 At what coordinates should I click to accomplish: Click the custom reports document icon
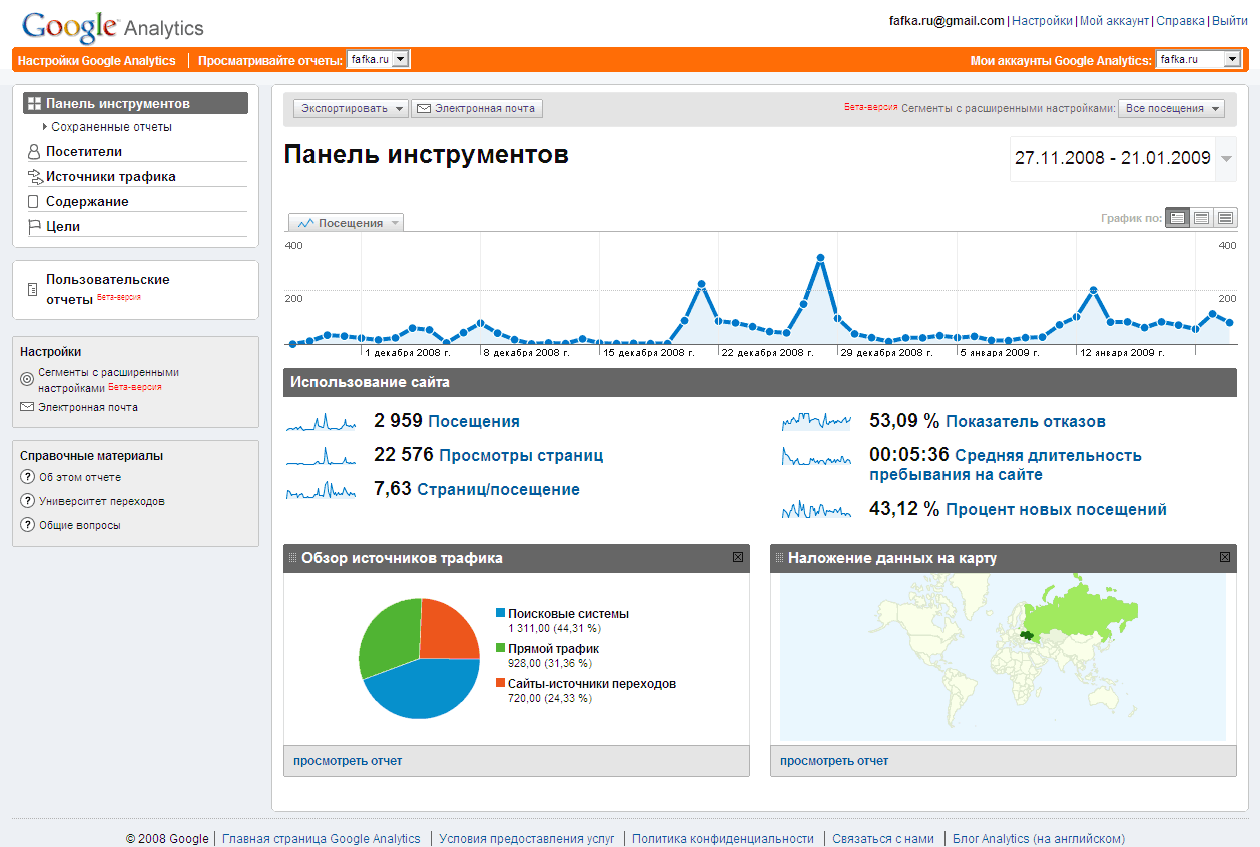coord(32,289)
